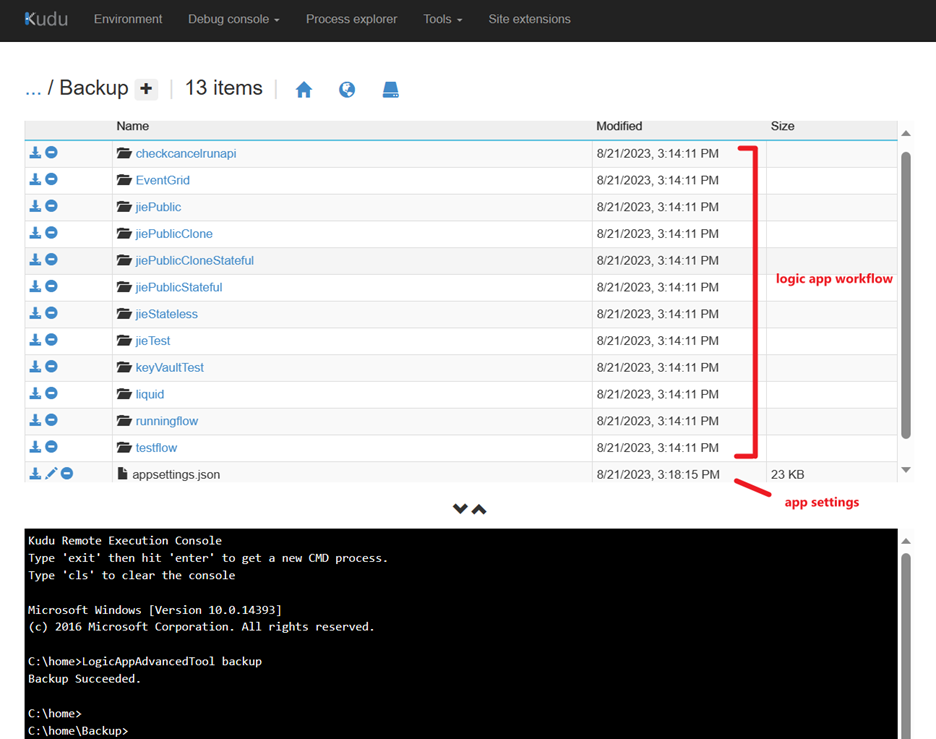Delete the runningflow folder

(x=51, y=420)
